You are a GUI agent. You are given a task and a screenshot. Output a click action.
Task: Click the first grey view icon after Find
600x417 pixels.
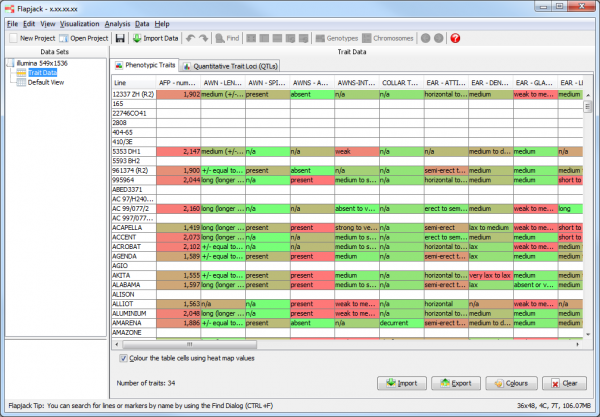point(251,38)
